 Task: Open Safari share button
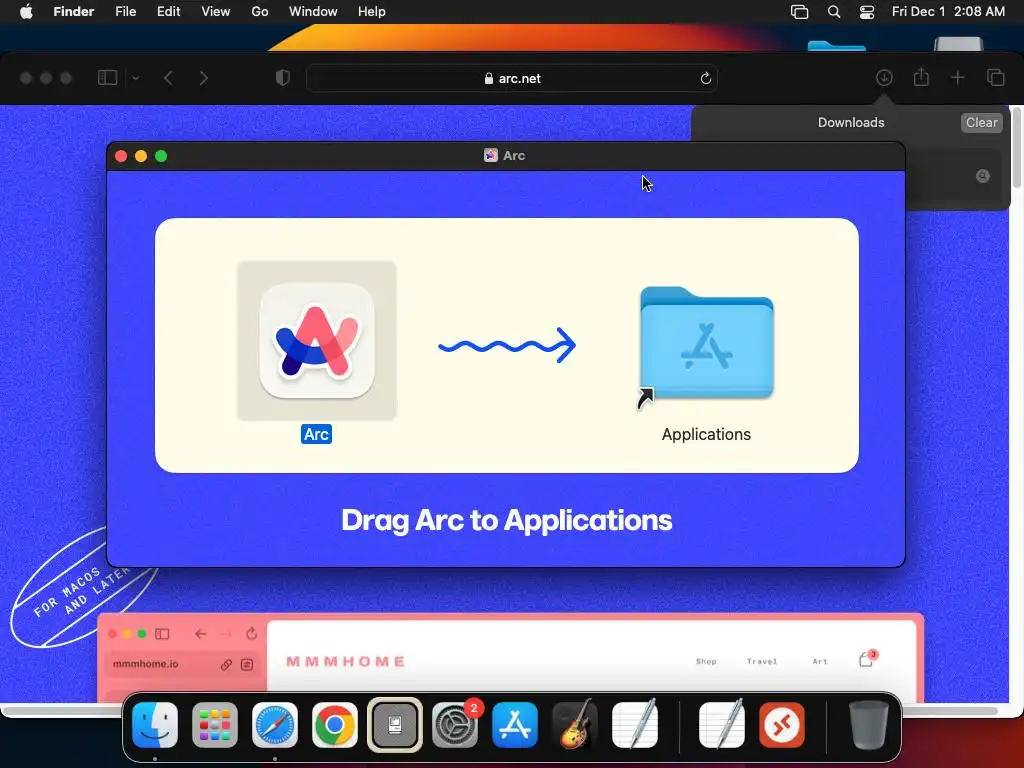(921, 77)
